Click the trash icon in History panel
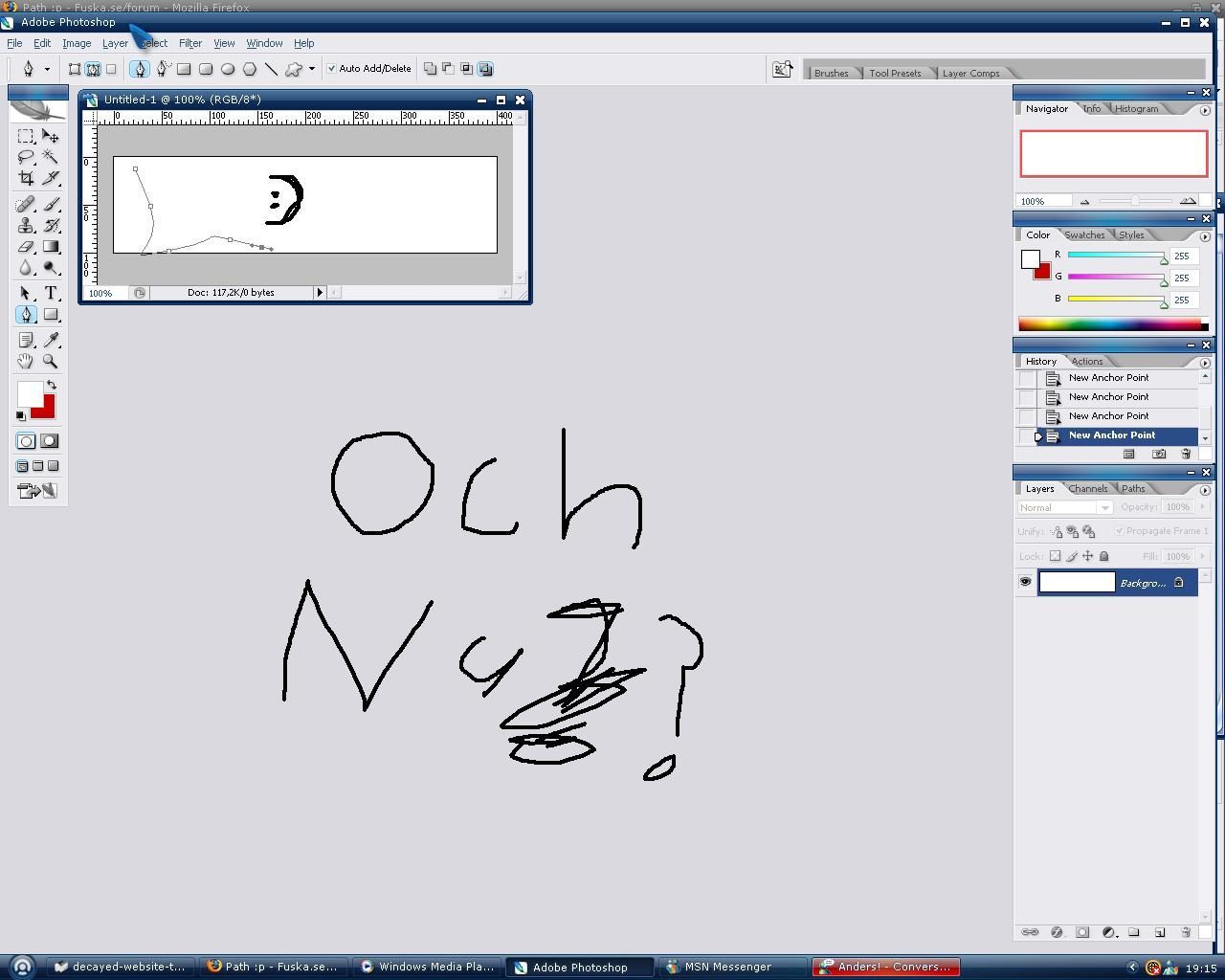Screen dimensions: 1225x980 pyautogui.click(x=1186, y=454)
